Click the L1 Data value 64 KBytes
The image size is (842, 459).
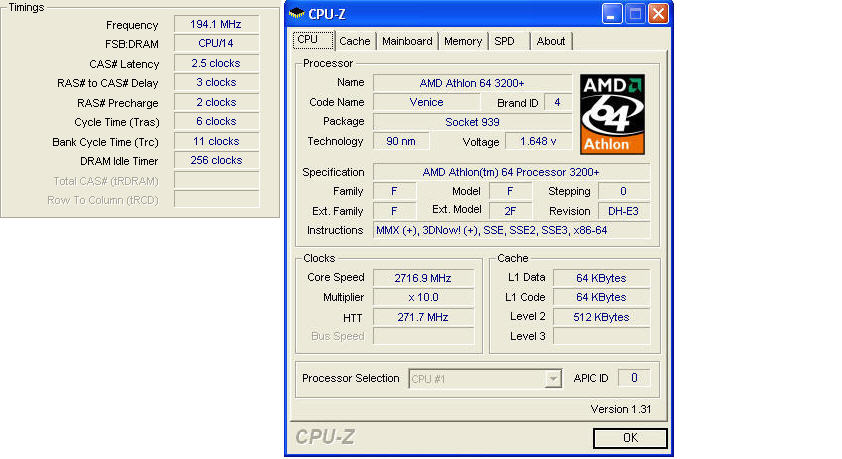pyautogui.click(x=601, y=278)
